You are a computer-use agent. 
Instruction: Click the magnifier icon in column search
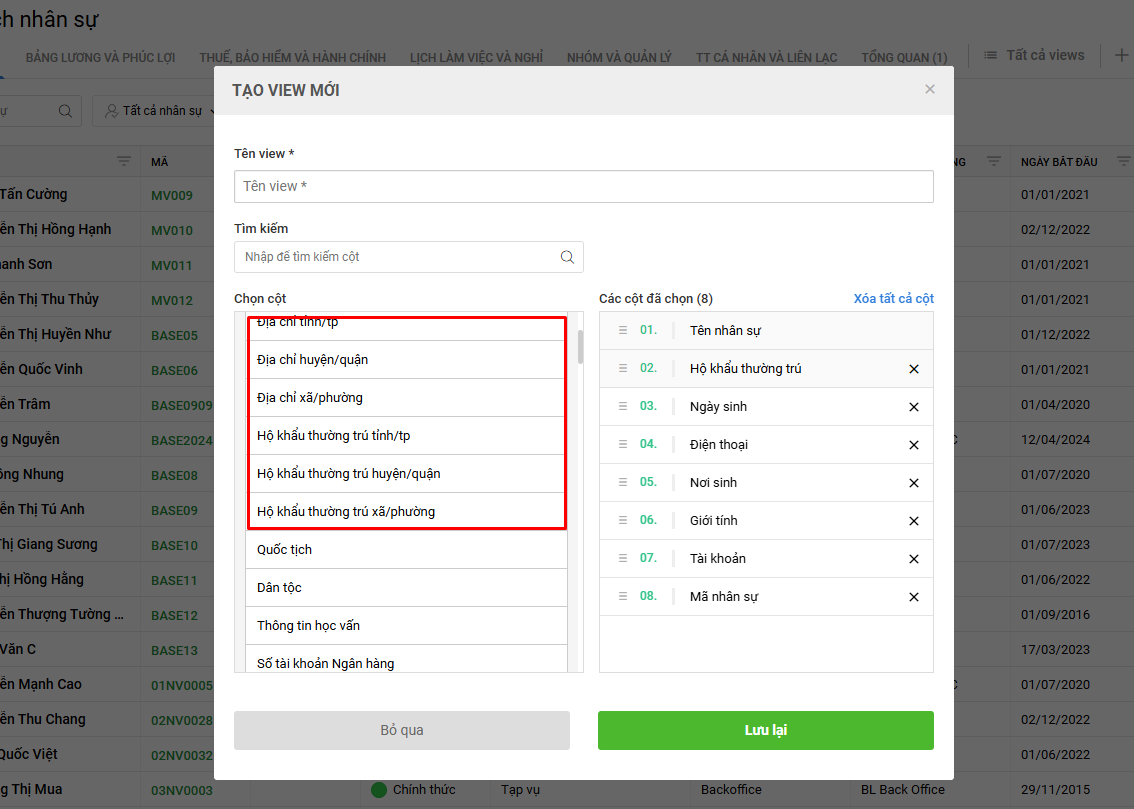pos(567,257)
